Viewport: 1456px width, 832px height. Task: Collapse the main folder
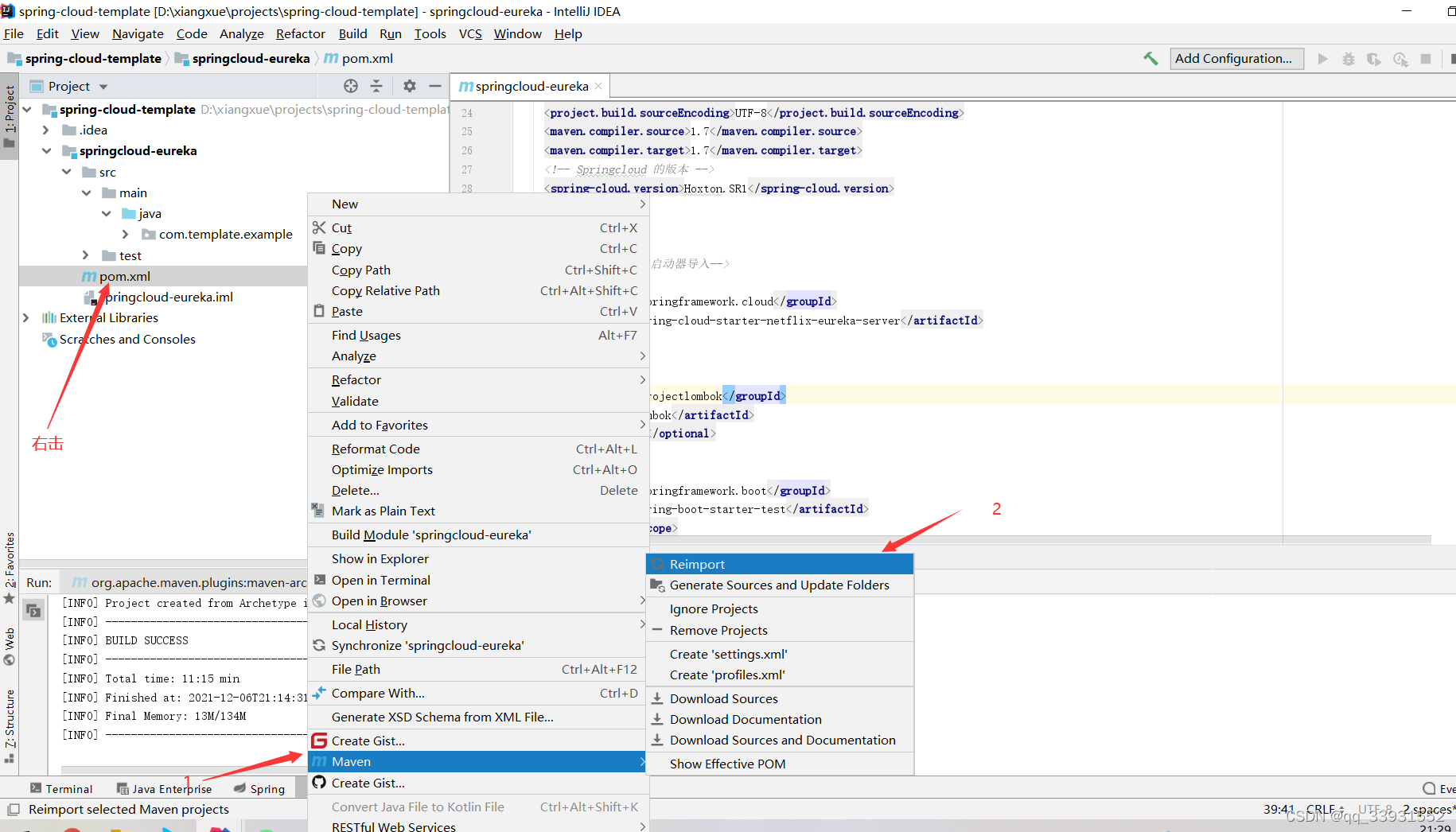pyautogui.click(x=87, y=192)
